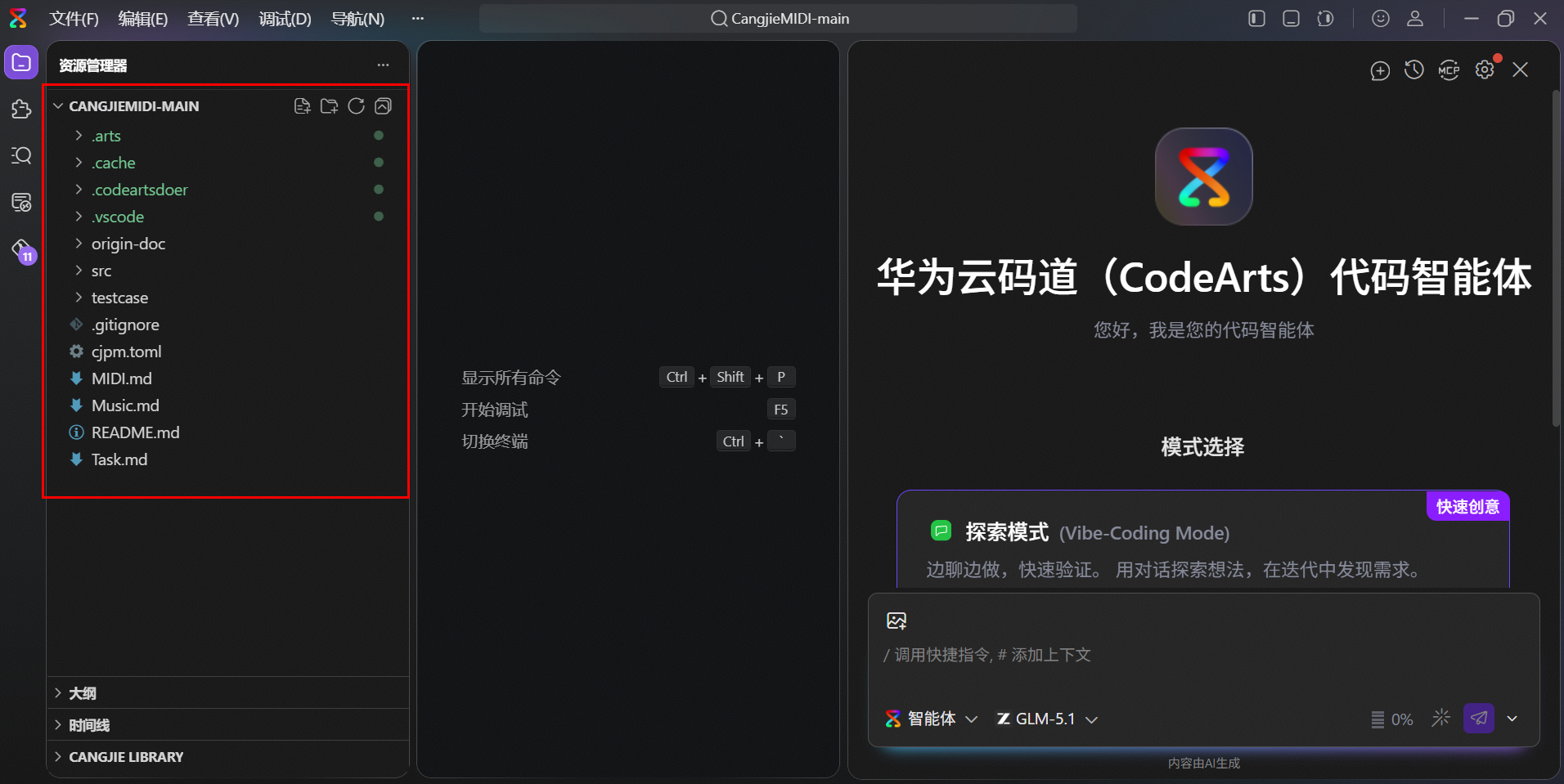Collapse the CANGJIEMIDI-MAIN root folder
Image resolution: width=1564 pixels, height=784 pixels.
click(58, 106)
